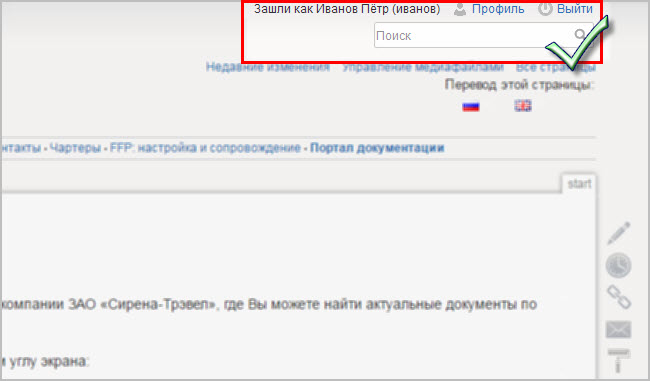
Task: Open FFP: настройка и сопровождение link
Action: (205, 148)
